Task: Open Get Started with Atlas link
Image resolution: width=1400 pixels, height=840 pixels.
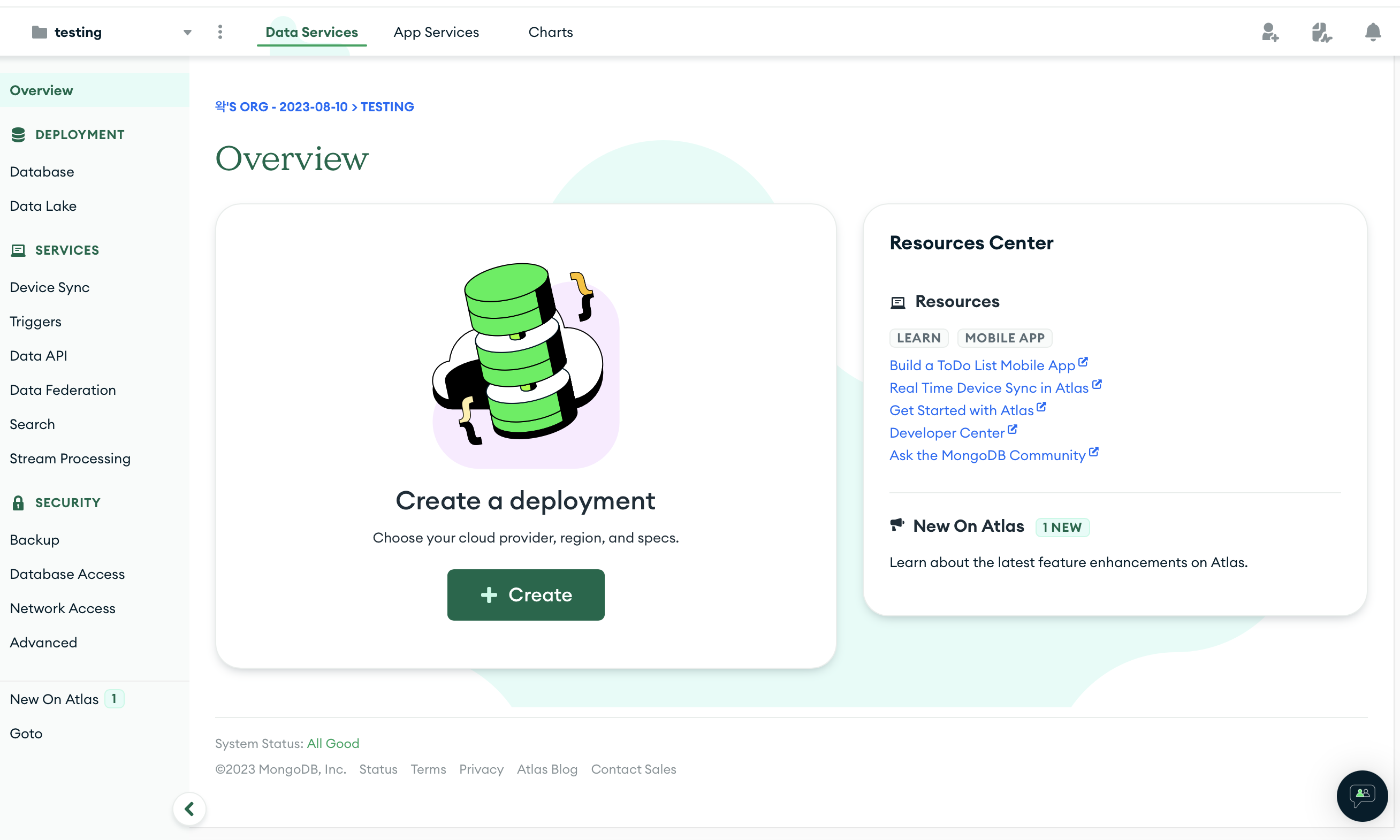Action: click(961, 410)
